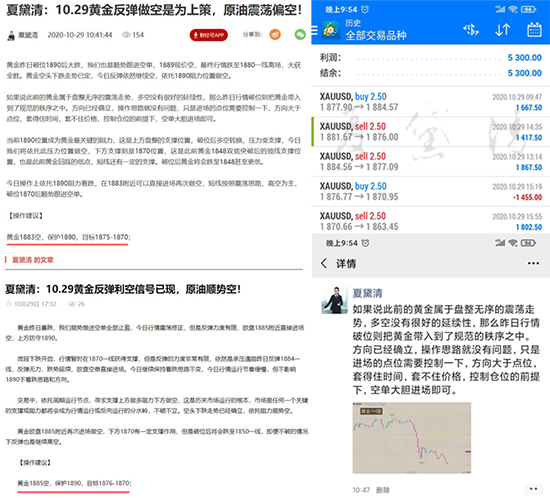Tap the sort arrows icon
This screenshot has width=550, height=498.
[x=502, y=30]
